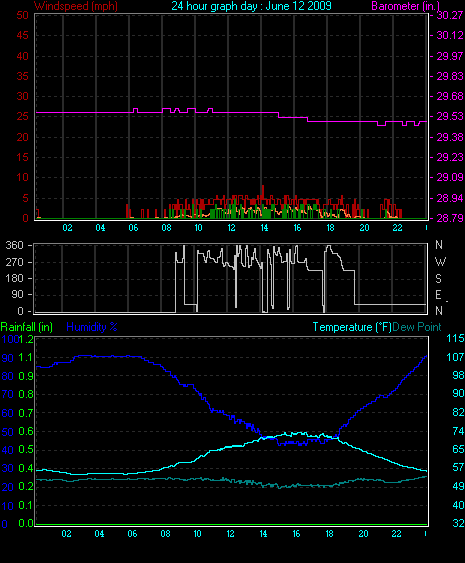The height and width of the screenshot is (563, 465).
Task: Click blue humidity axis value 80
Action: tap(8, 376)
